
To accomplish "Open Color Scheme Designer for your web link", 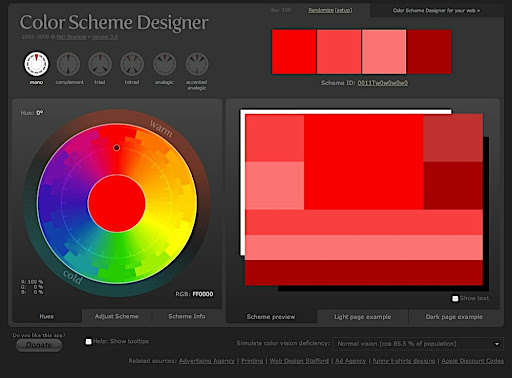I will (436, 11).
